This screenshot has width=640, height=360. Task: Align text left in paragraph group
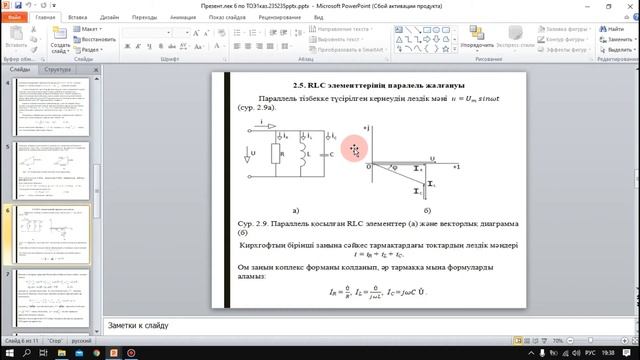(x=237, y=46)
